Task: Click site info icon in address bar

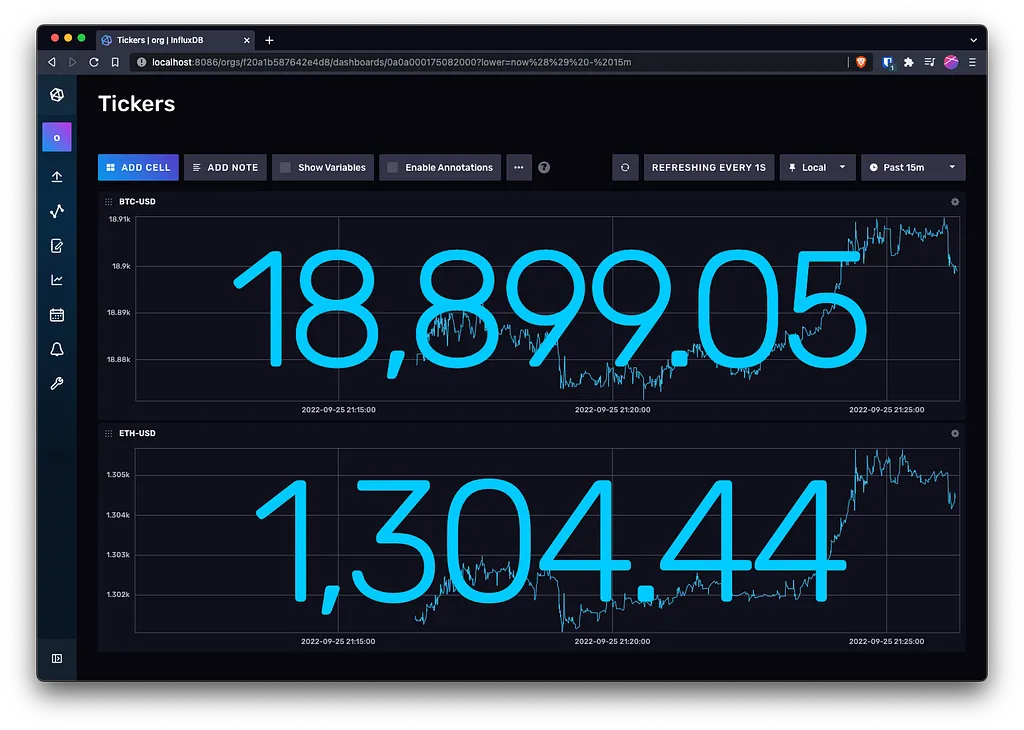Action: click(141, 62)
